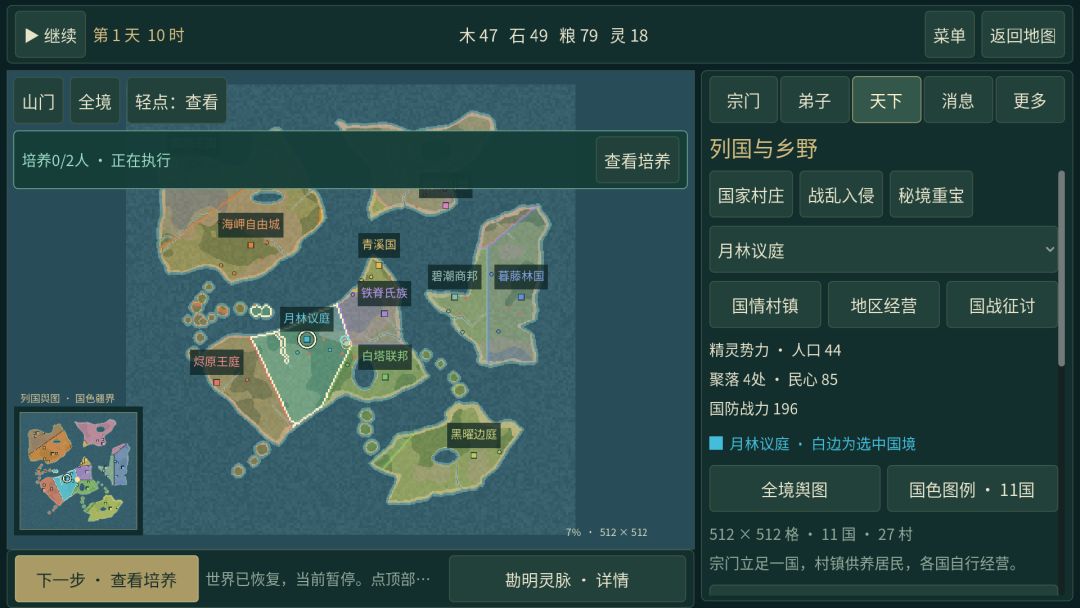Select the 秘境重宝 sub-tab
1080x608 pixels.
931,195
